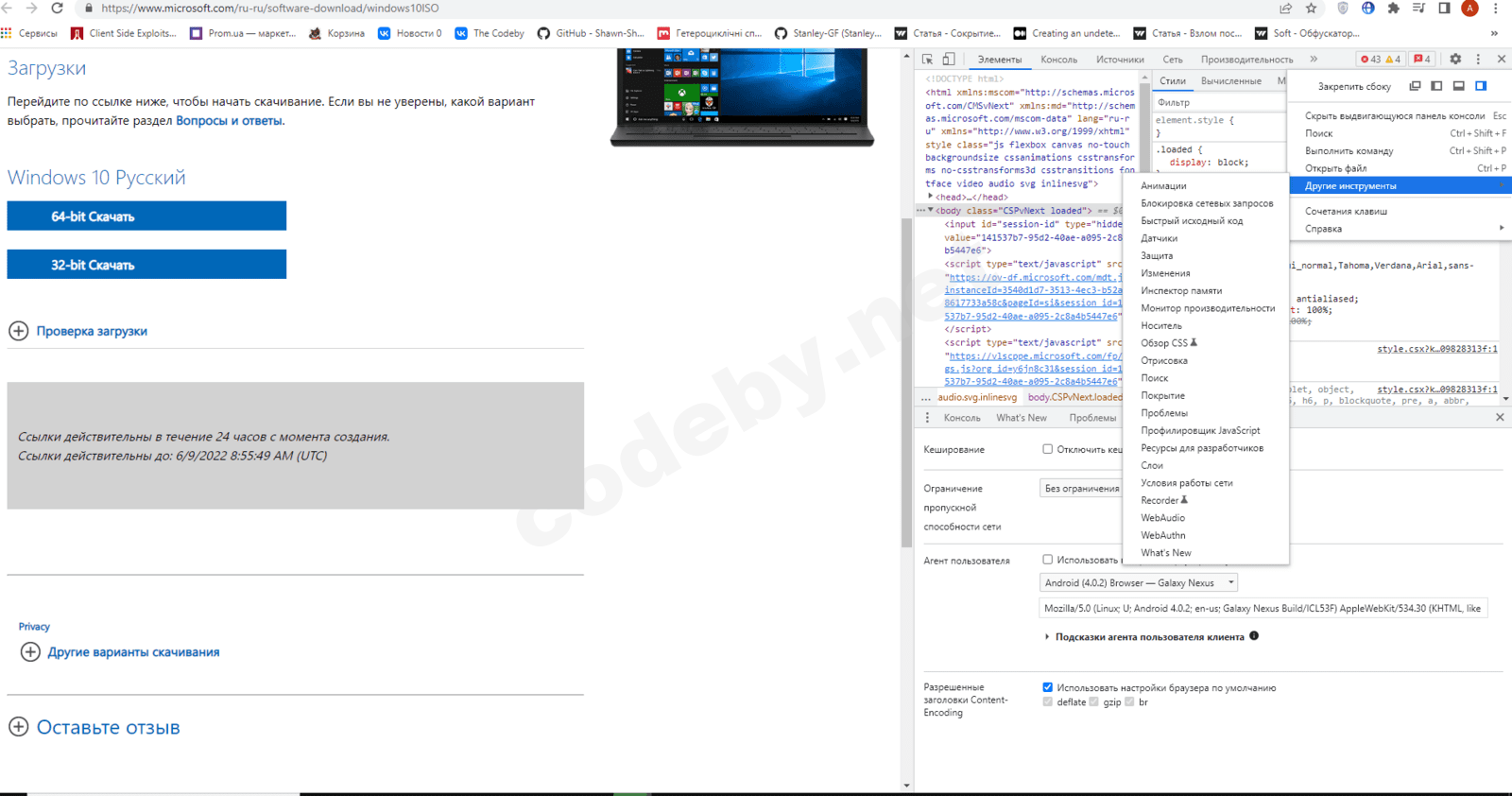
Task: Select Датчики from the tools submenu
Action: pos(1207,238)
